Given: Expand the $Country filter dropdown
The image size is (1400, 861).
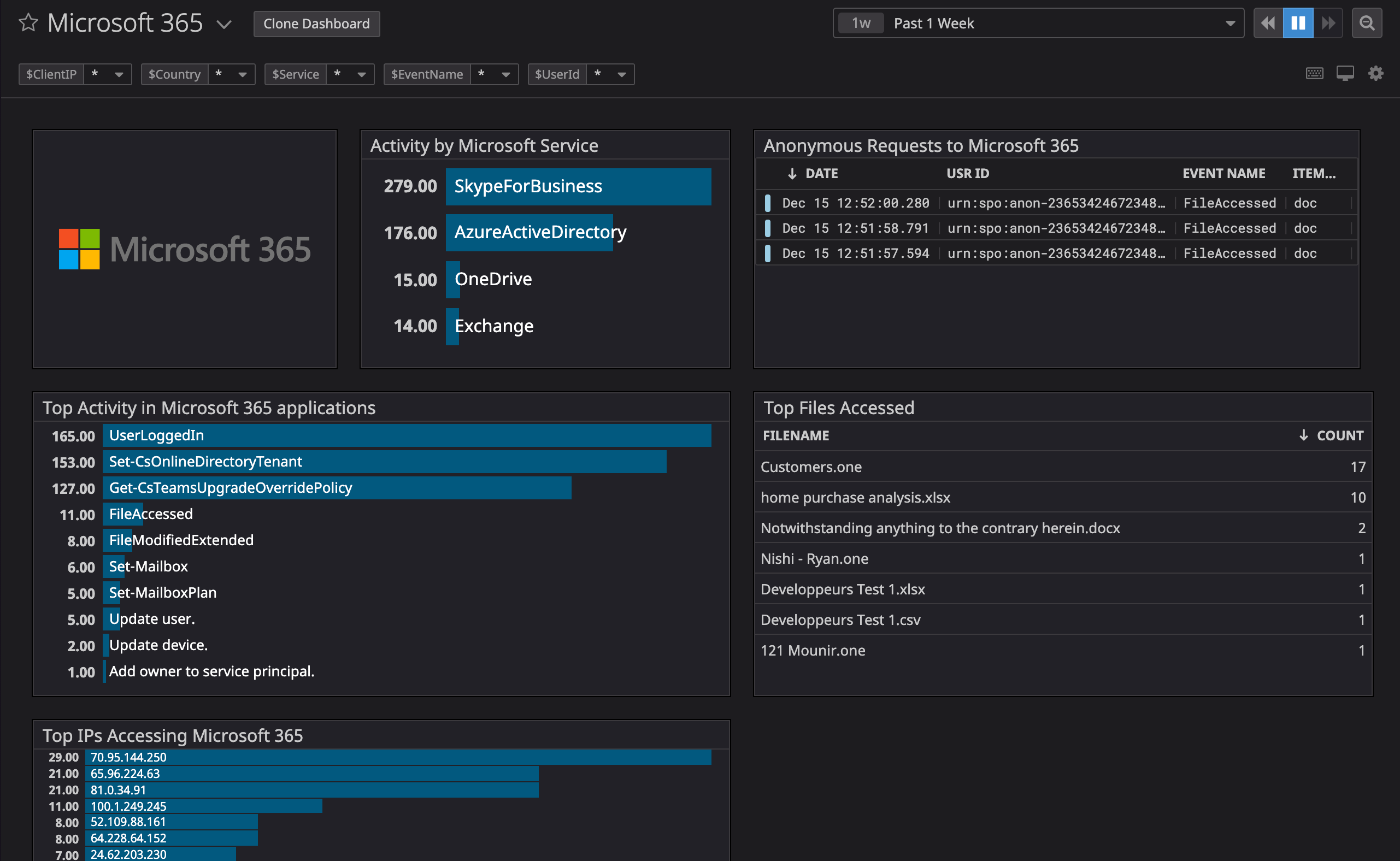Looking at the screenshot, I should (242, 74).
